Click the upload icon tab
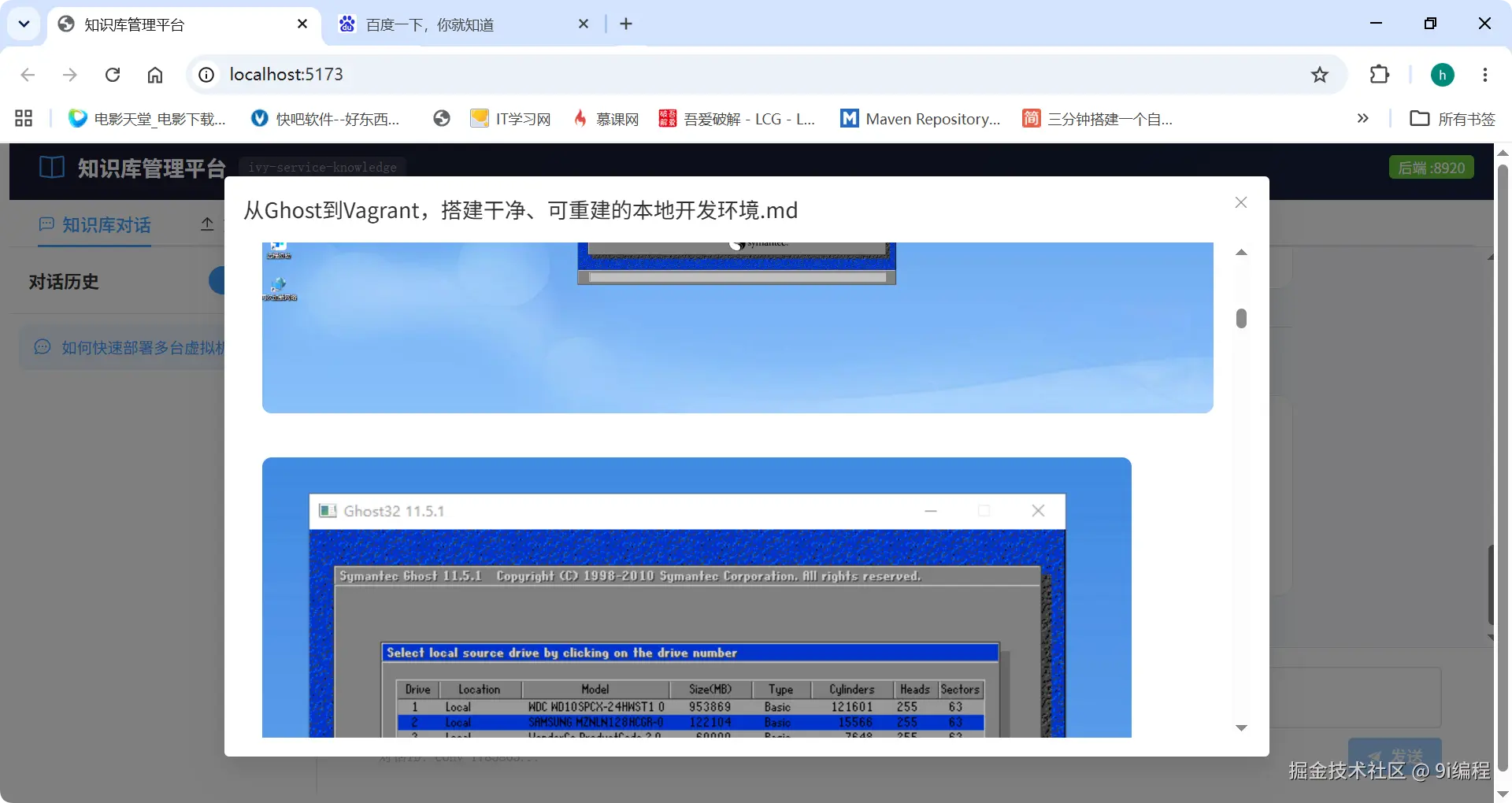 click(207, 224)
